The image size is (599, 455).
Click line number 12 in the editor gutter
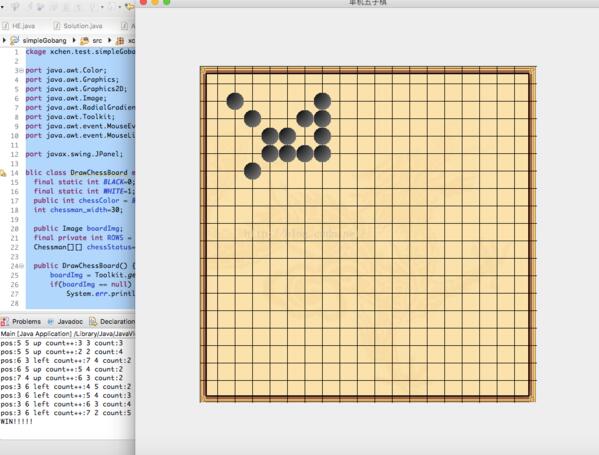(x=15, y=154)
